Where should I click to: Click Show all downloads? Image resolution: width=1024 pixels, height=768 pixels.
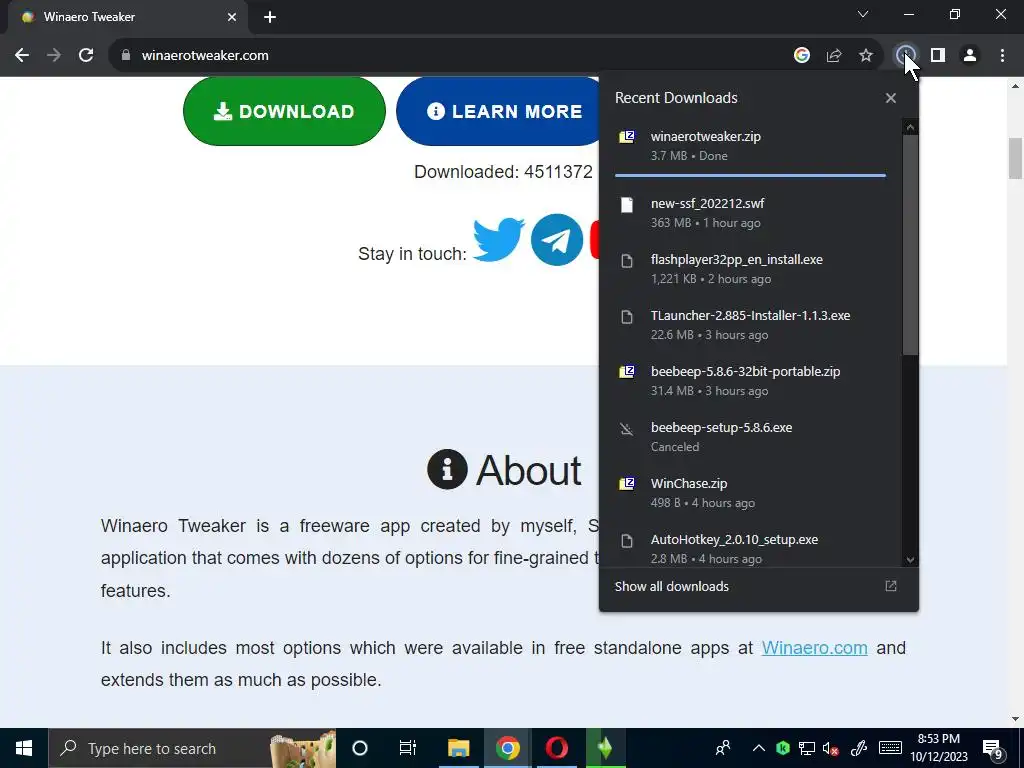pos(671,586)
